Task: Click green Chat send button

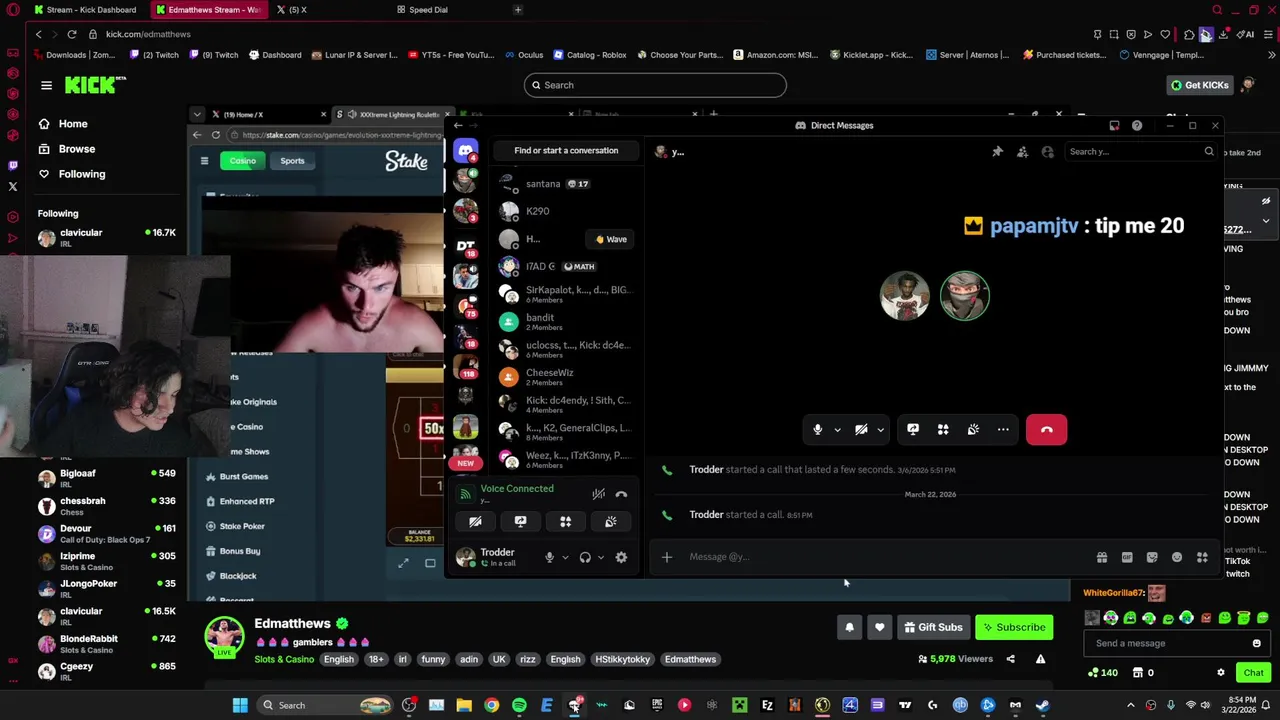Action: (x=1253, y=673)
